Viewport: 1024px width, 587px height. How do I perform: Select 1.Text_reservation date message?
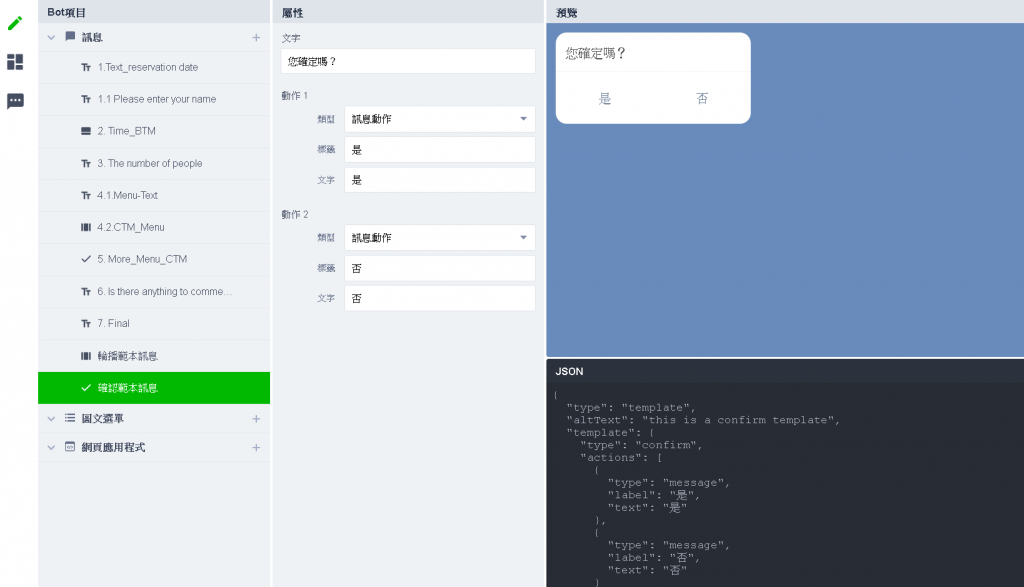(154, 67)
